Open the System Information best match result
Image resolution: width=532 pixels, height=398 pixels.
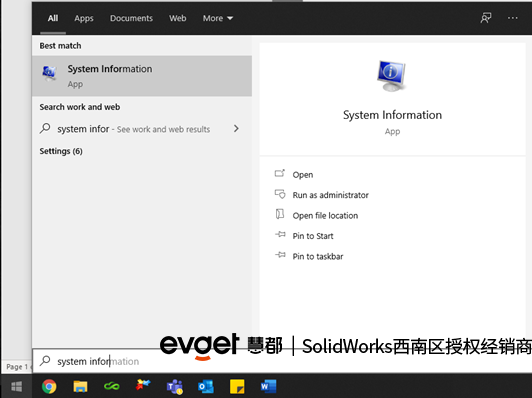pos(142,76)
